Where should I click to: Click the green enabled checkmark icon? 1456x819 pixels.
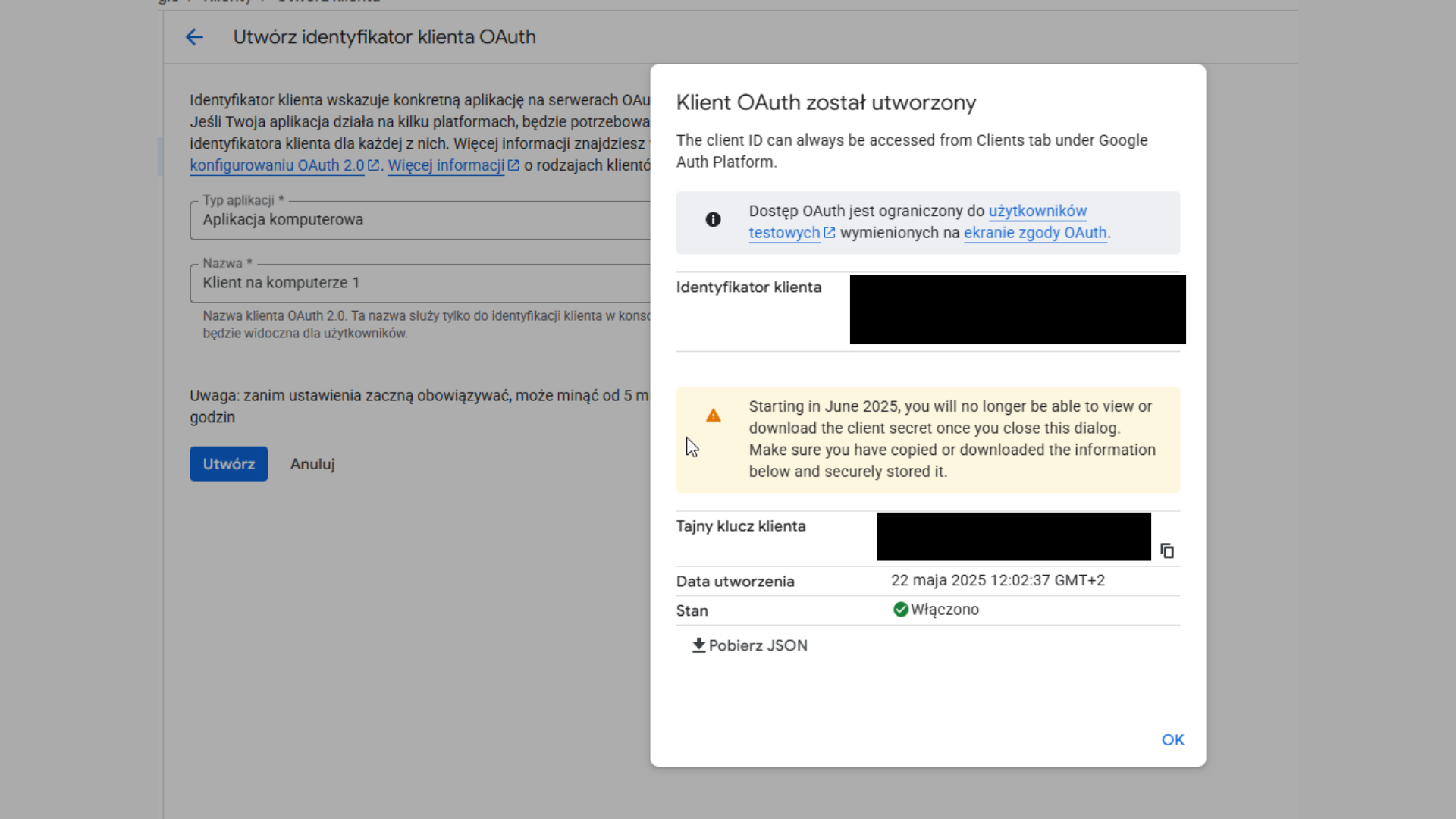pos(900,610)
